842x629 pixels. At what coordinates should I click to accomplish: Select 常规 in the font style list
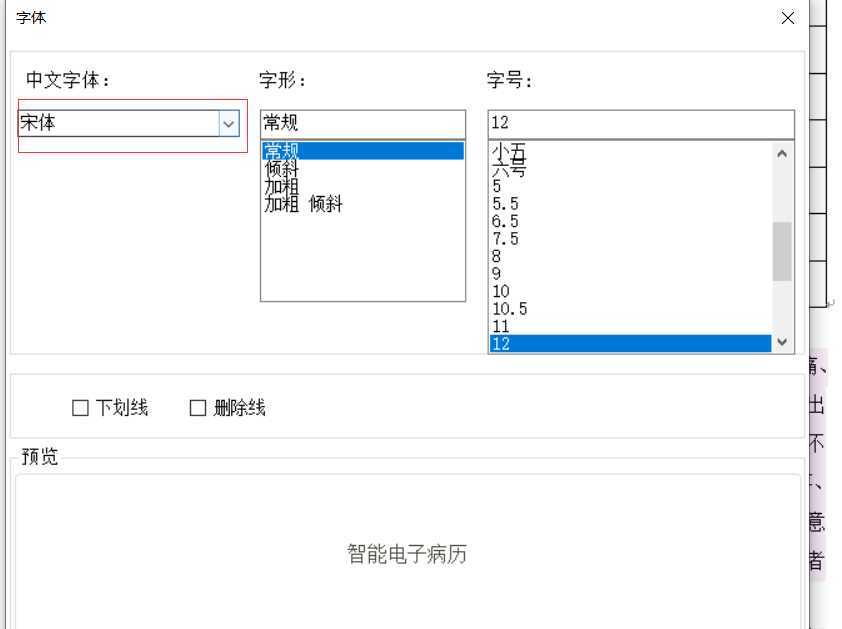(x=362, y=150)
